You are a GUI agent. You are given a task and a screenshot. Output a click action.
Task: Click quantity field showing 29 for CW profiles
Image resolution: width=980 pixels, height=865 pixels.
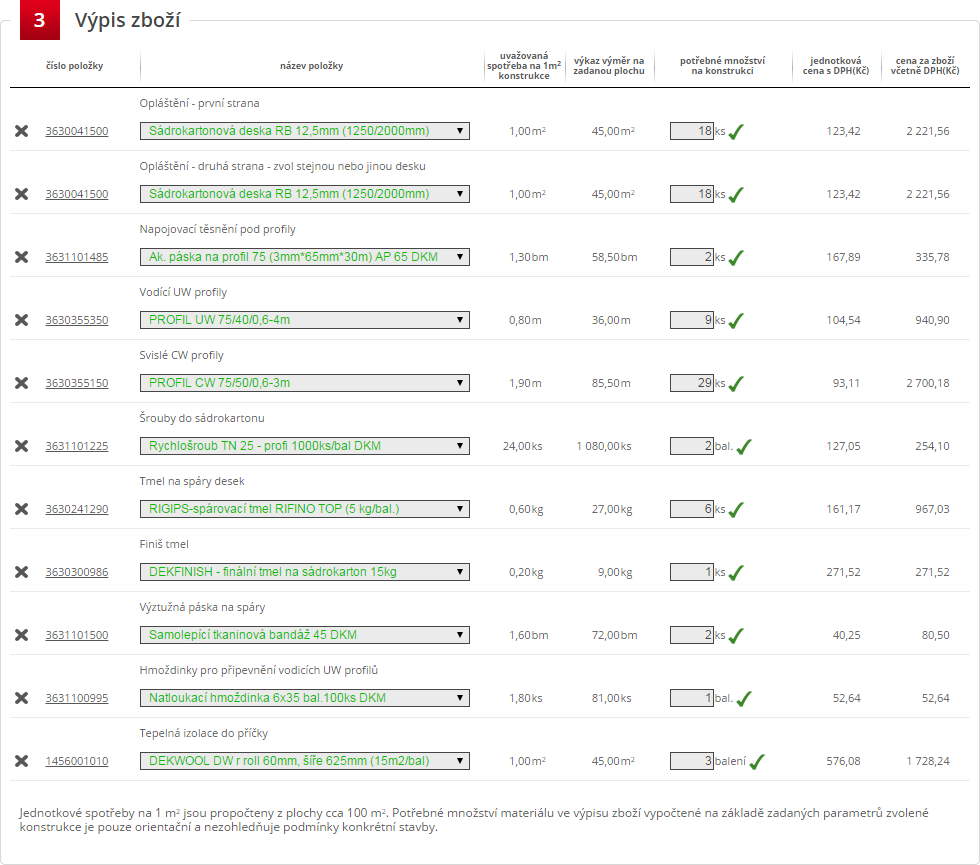point(692,383)
